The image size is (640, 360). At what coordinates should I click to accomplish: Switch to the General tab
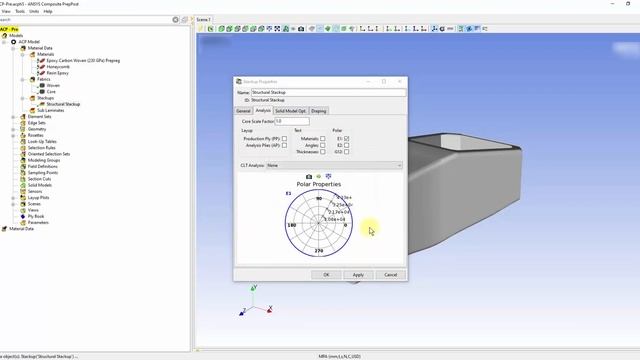(x=243, y=111)
